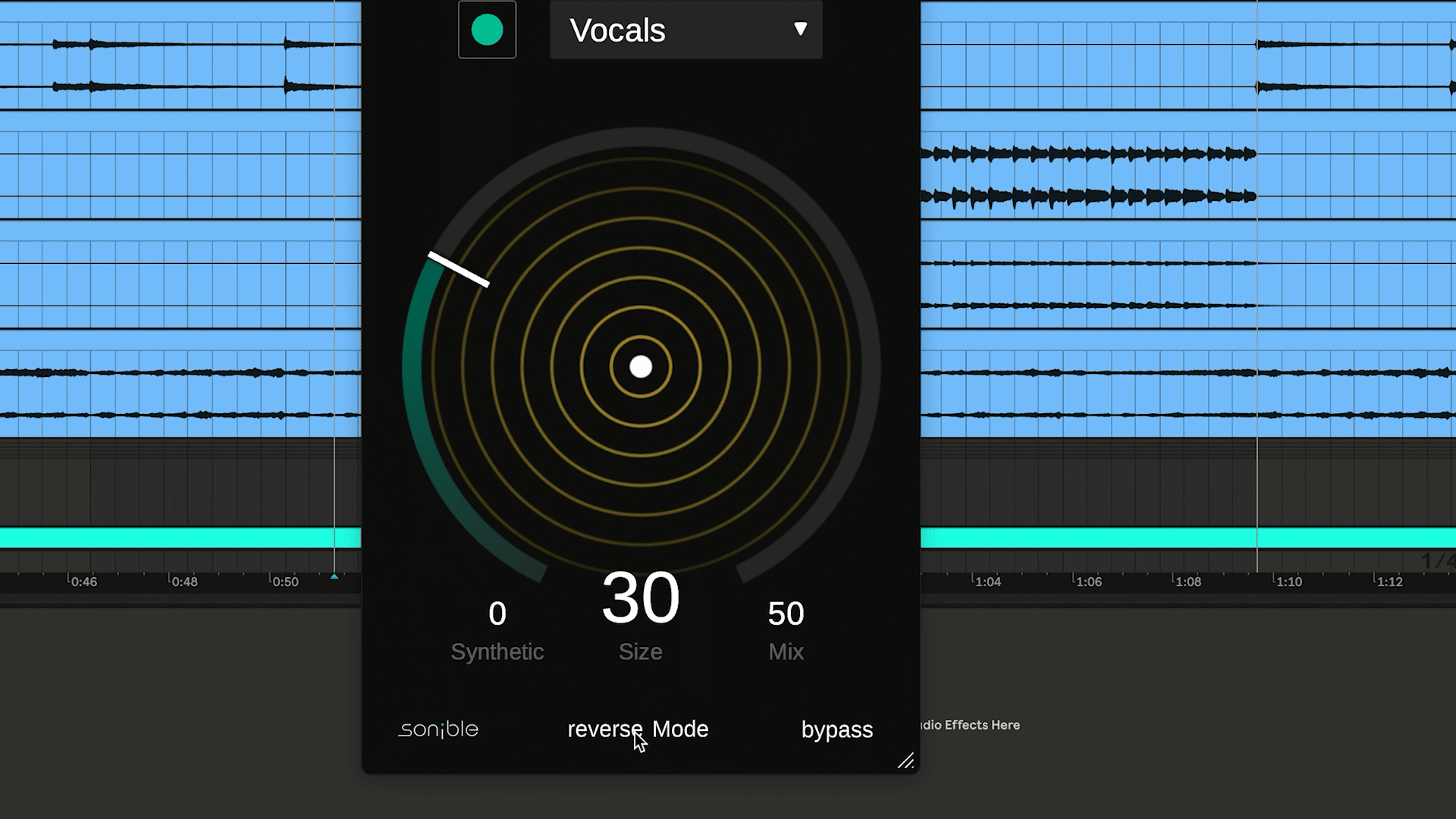
Task: Click the dropdown arrow next to Vocals
Action: (800, 29)
